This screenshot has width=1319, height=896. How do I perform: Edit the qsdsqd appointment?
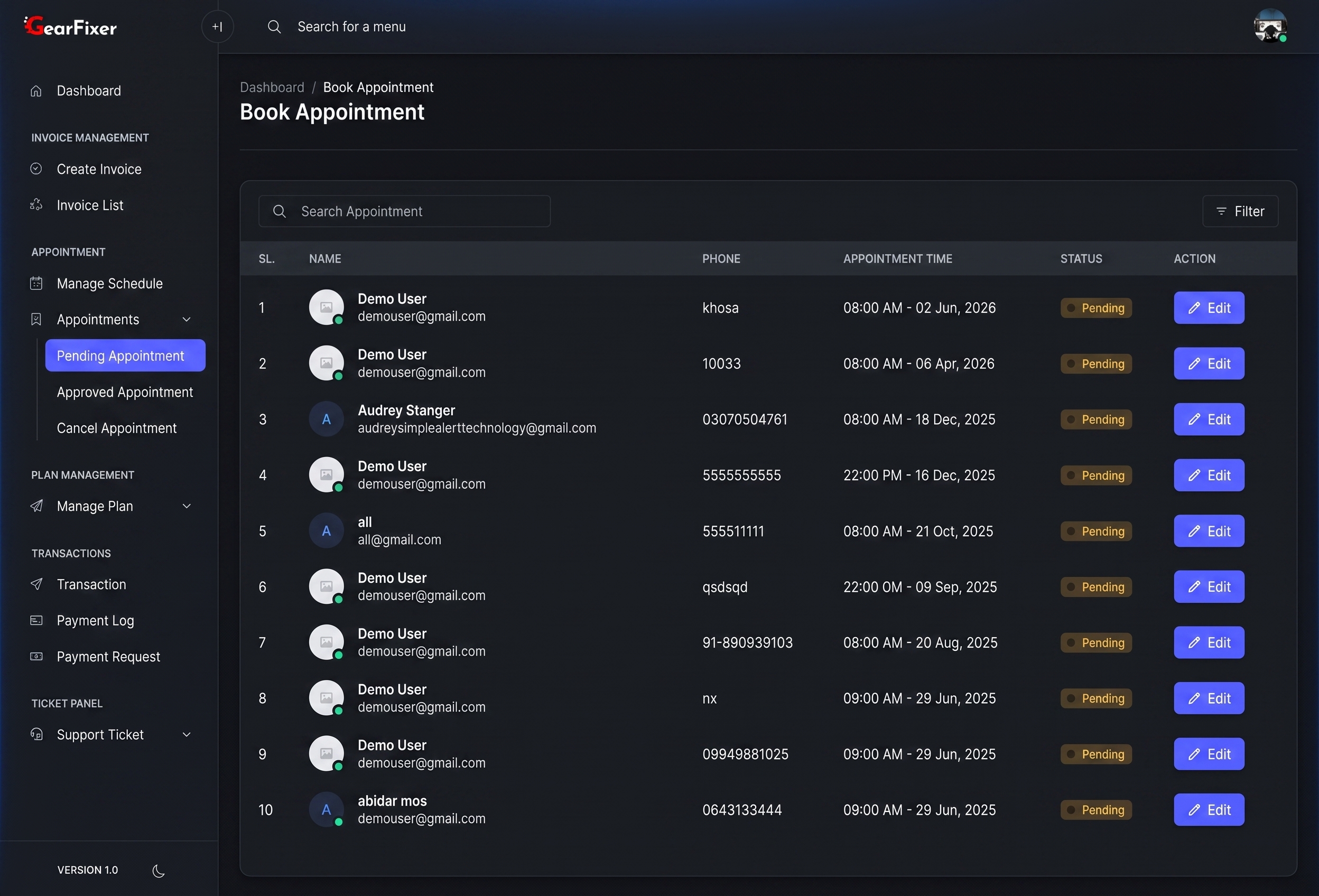click(1209, 587)
